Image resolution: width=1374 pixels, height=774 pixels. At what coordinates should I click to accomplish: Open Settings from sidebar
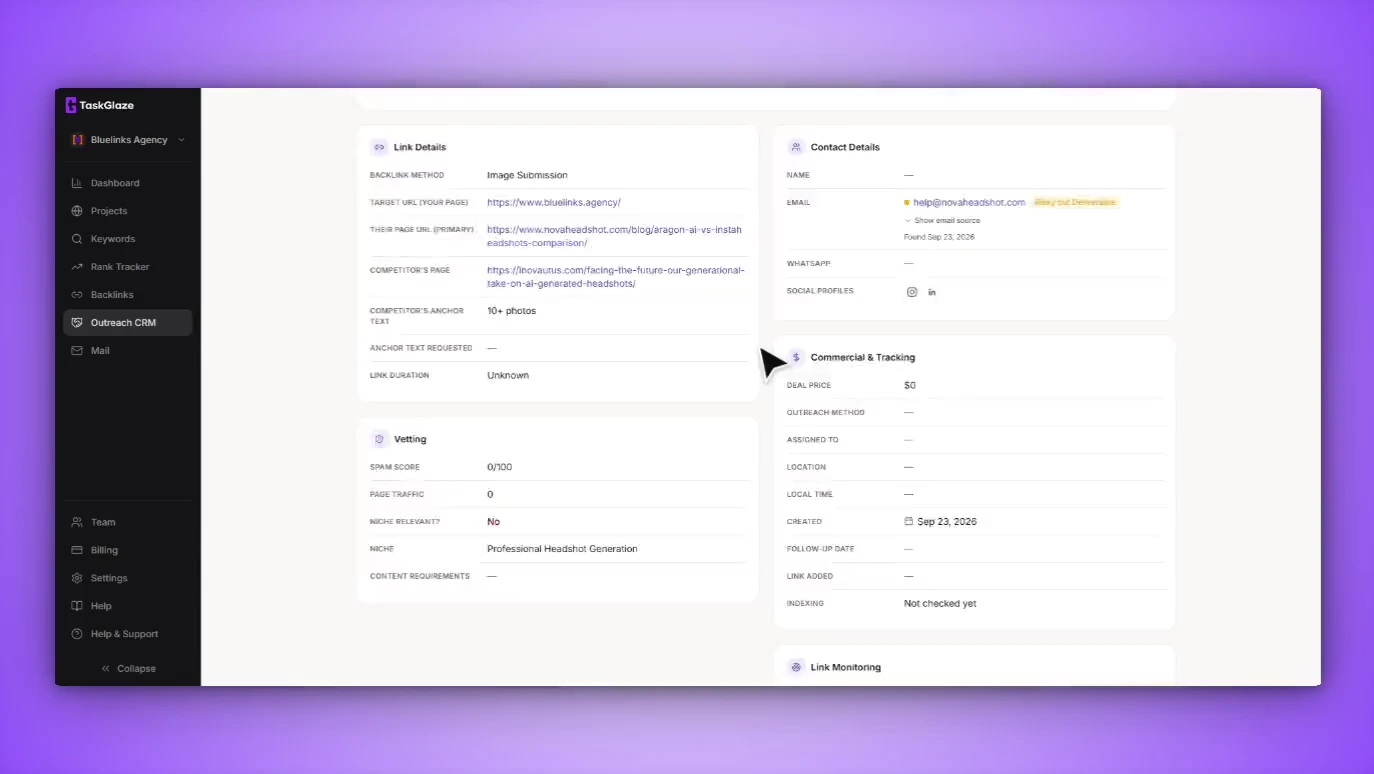coord(127,578)
